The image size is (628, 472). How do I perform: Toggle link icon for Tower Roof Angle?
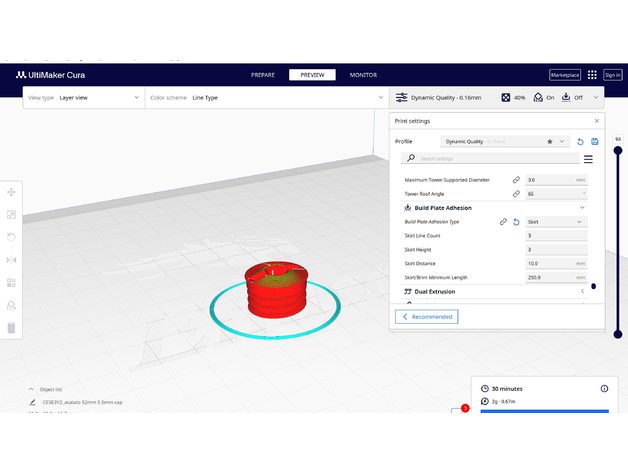[x=516, y=194]
